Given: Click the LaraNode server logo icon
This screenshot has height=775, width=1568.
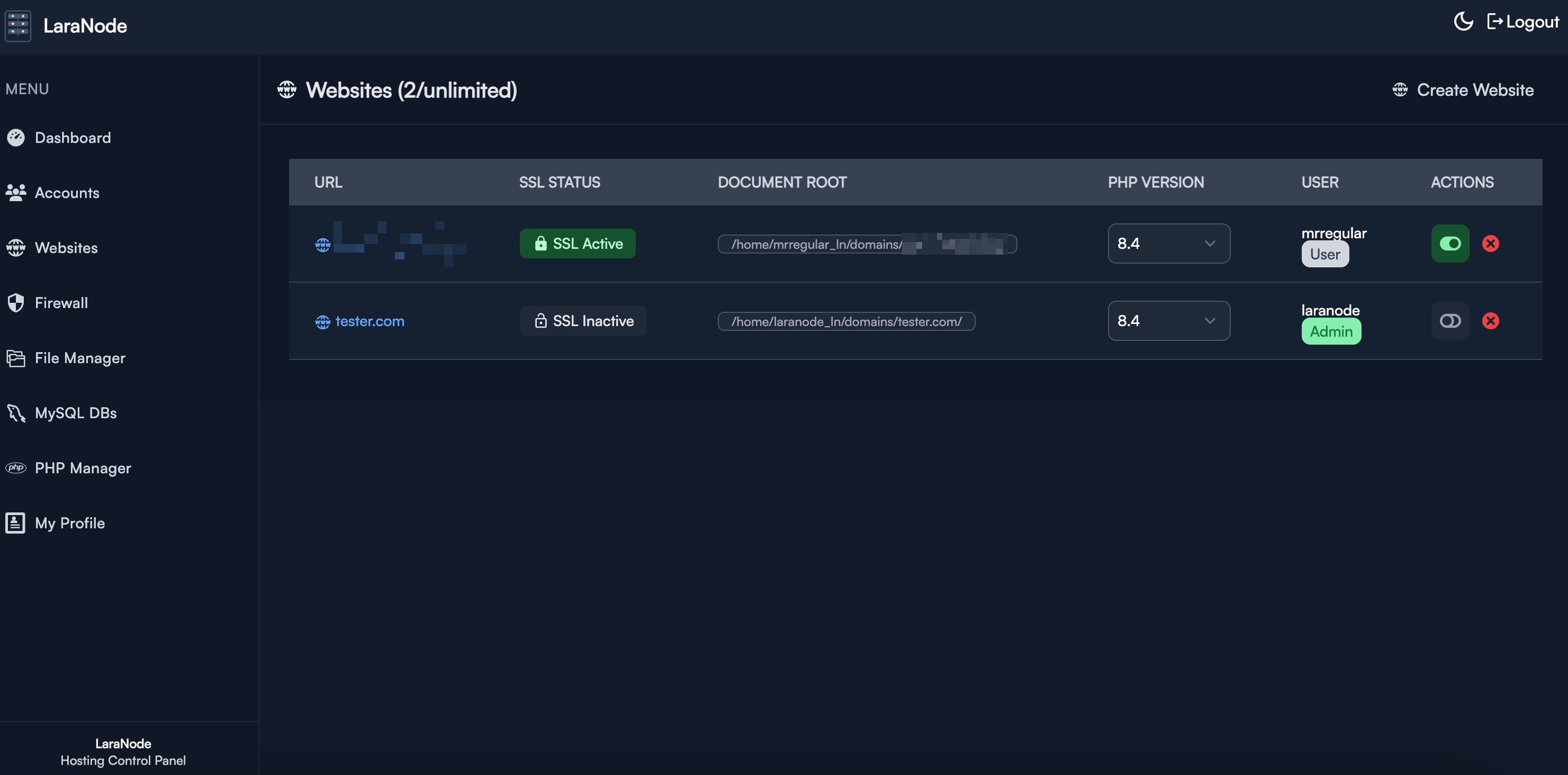Looking at the screenshot, I should coord(17,25).
